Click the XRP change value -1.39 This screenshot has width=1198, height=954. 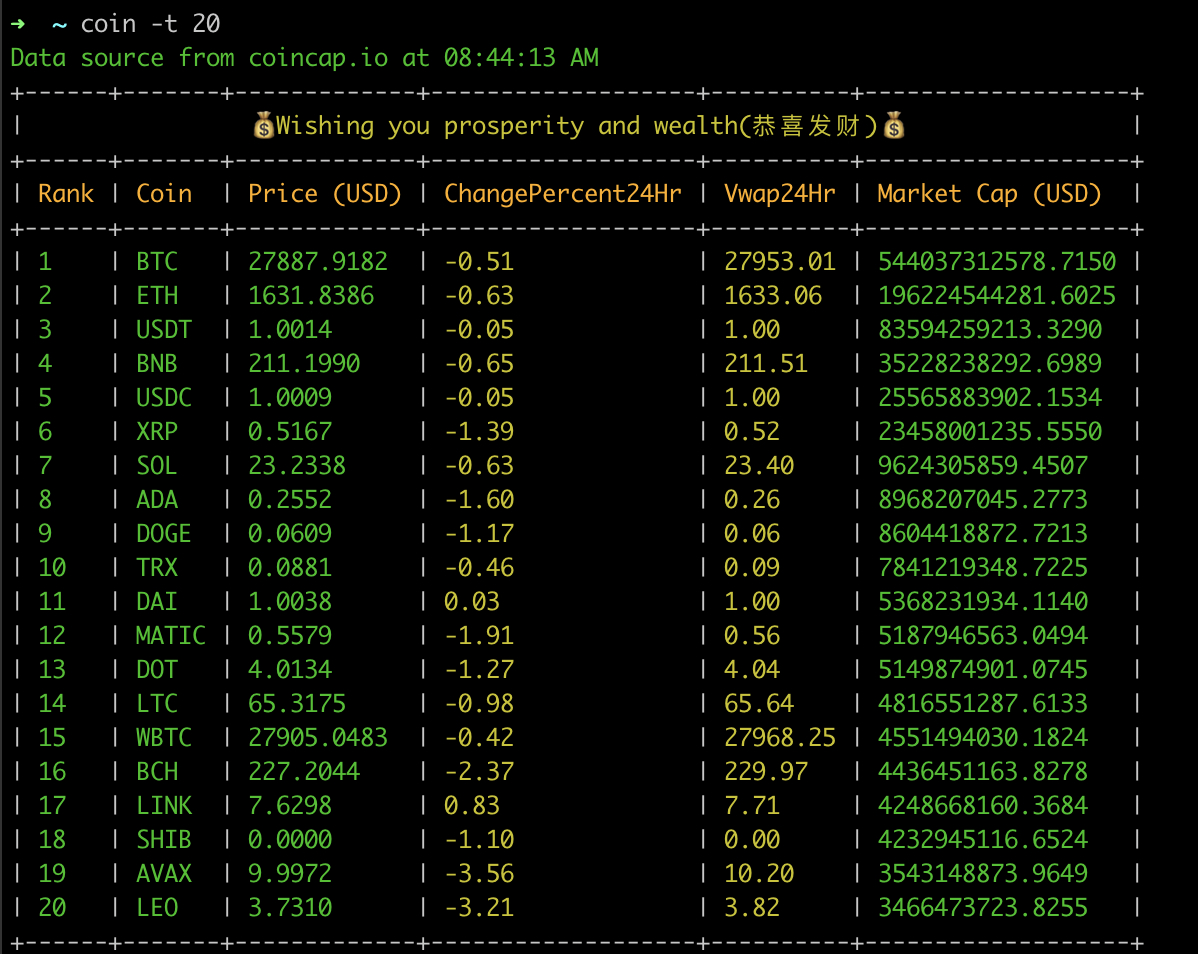tap(479, 432)
